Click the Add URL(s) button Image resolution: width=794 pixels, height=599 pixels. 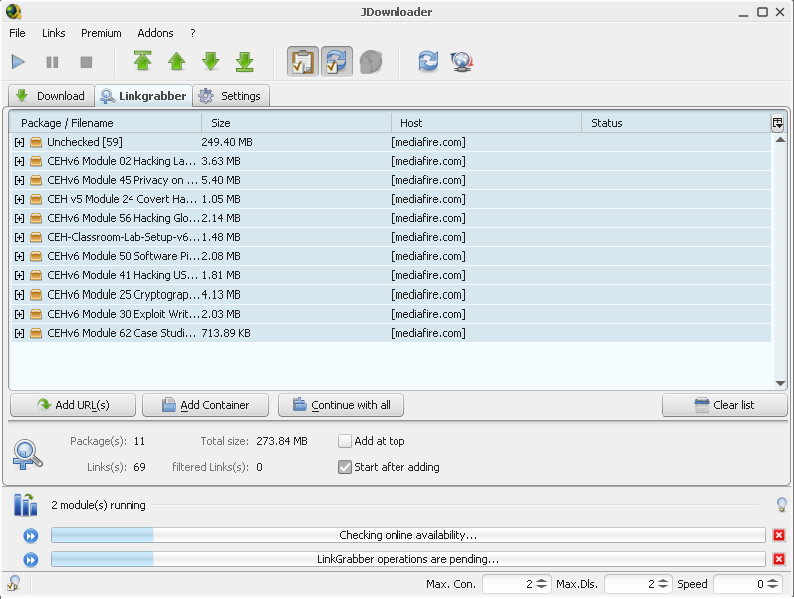(x=73, y=405)
